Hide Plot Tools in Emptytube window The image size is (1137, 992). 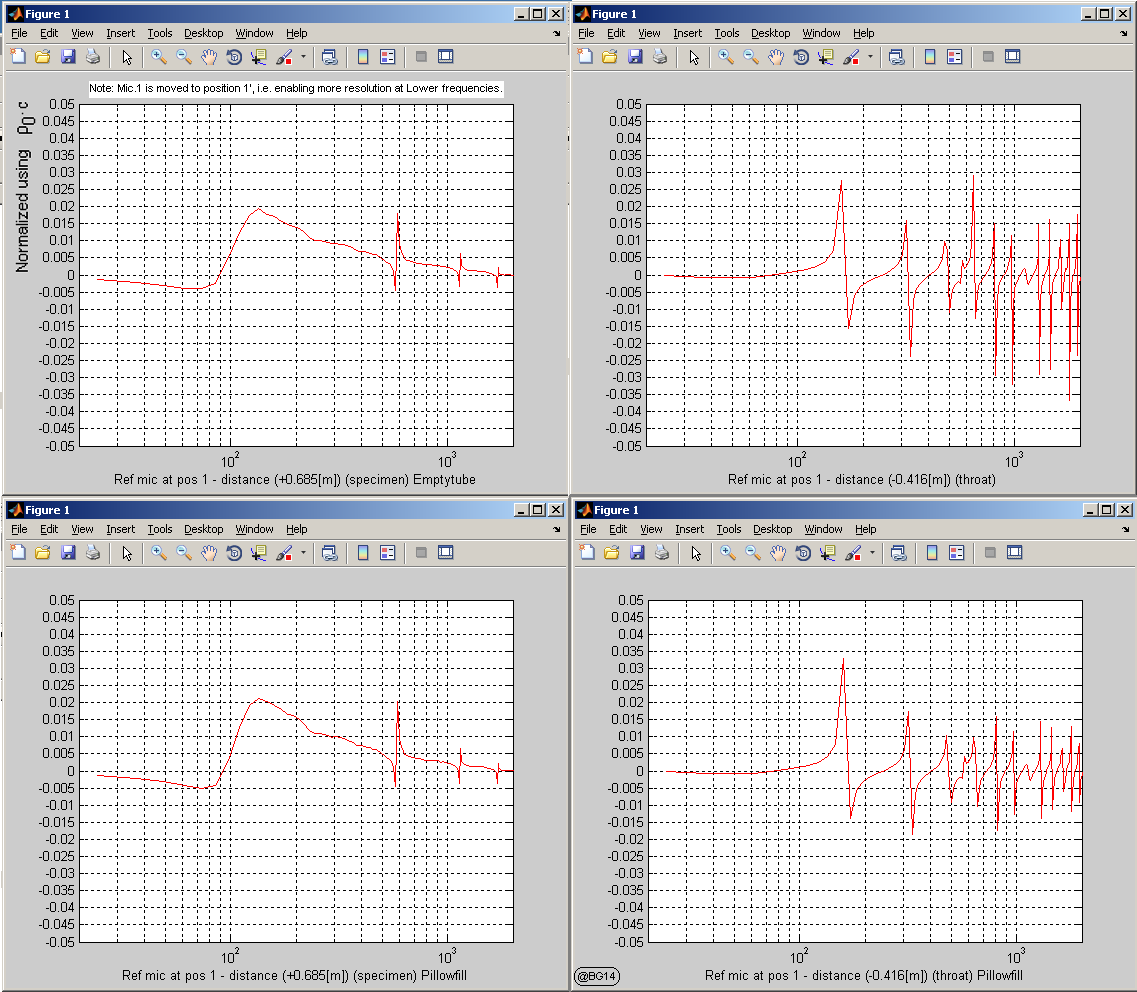pos(421,57)
